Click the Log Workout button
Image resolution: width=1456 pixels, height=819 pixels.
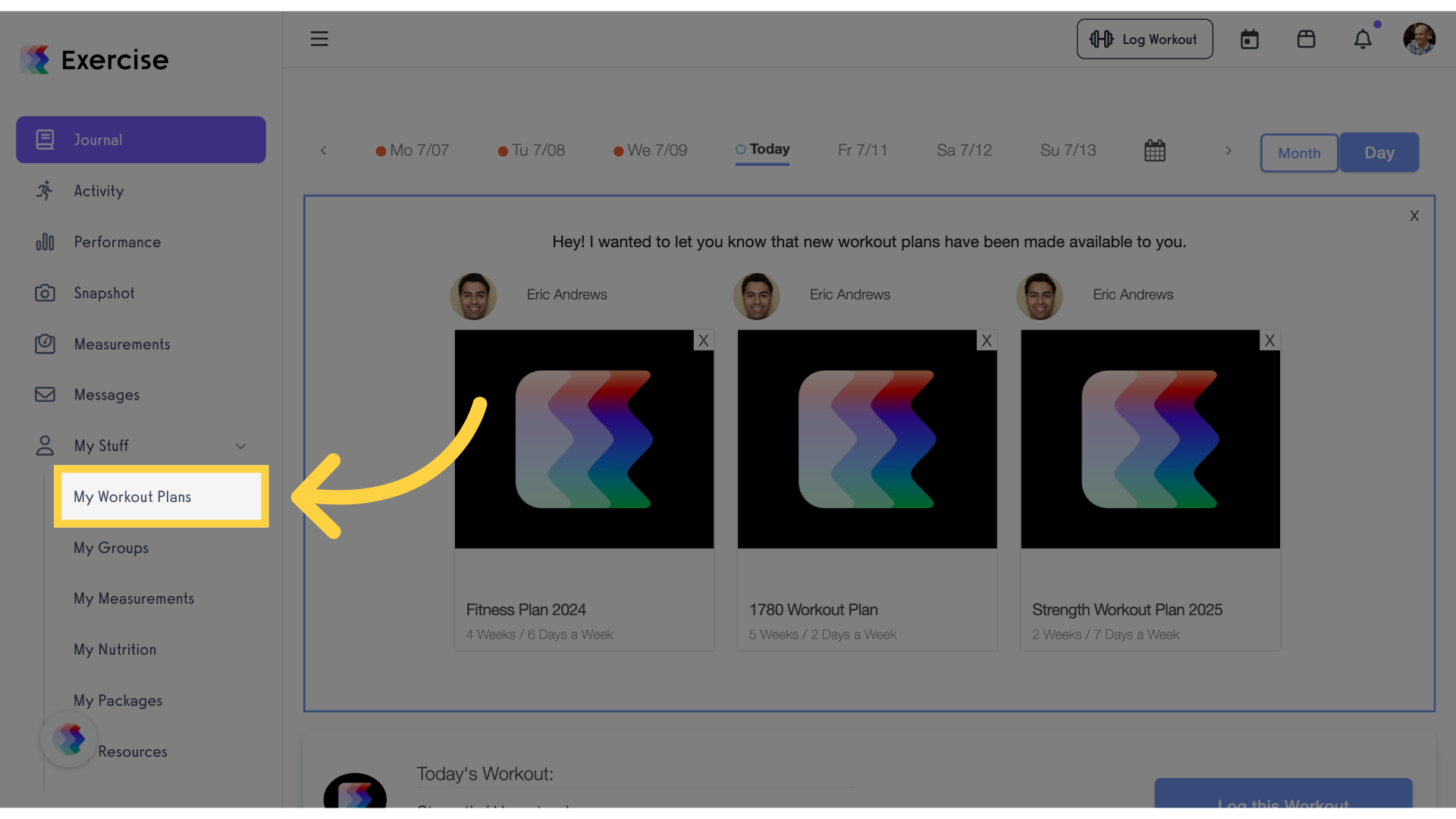point(1144,39)
